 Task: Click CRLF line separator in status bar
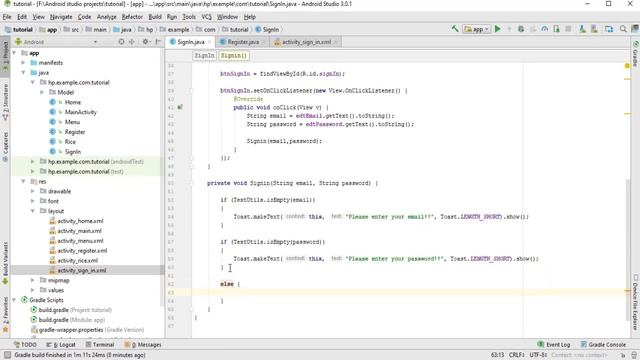(x=517, y=355)
